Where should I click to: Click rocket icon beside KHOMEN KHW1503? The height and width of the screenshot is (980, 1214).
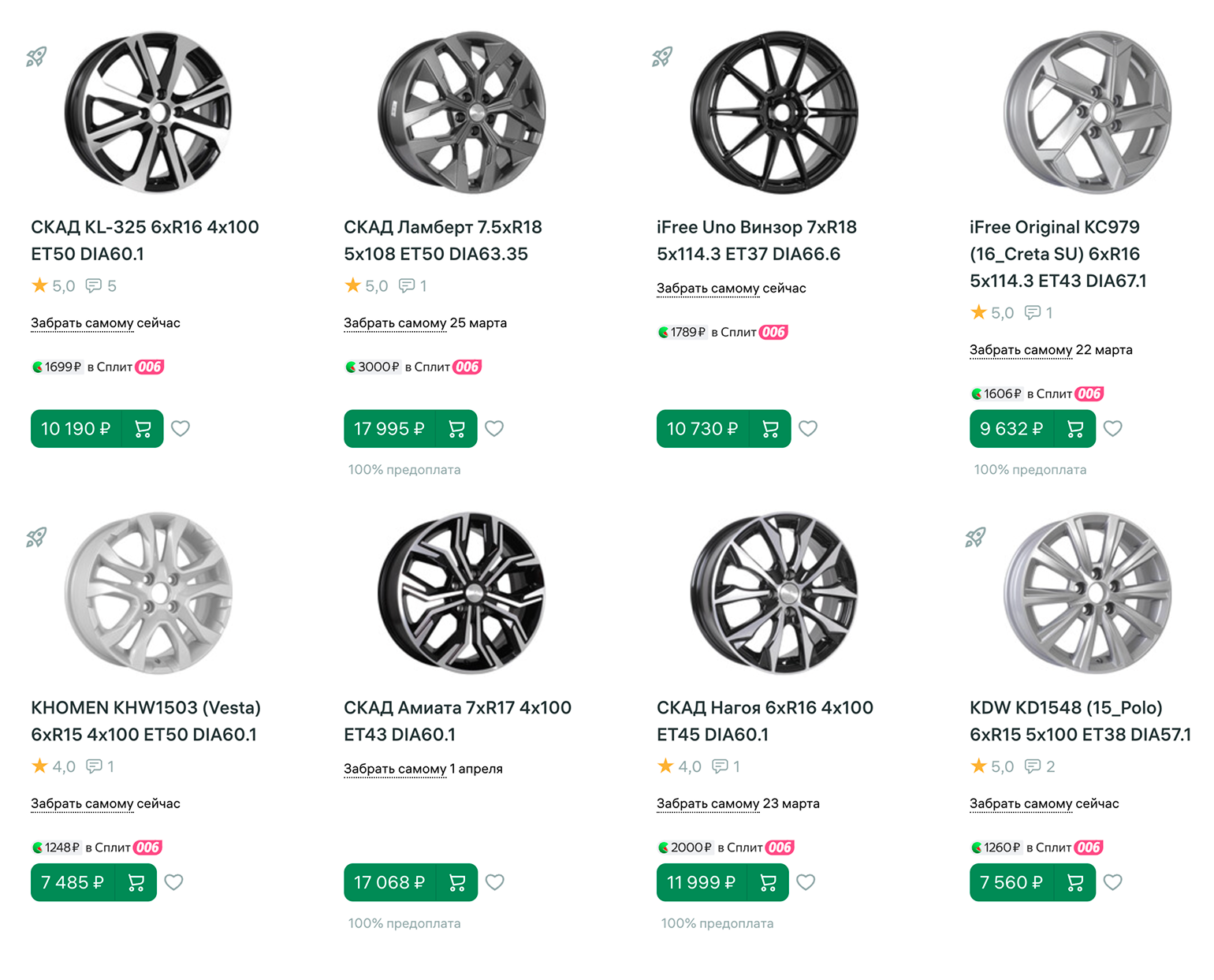coord(36,538)
